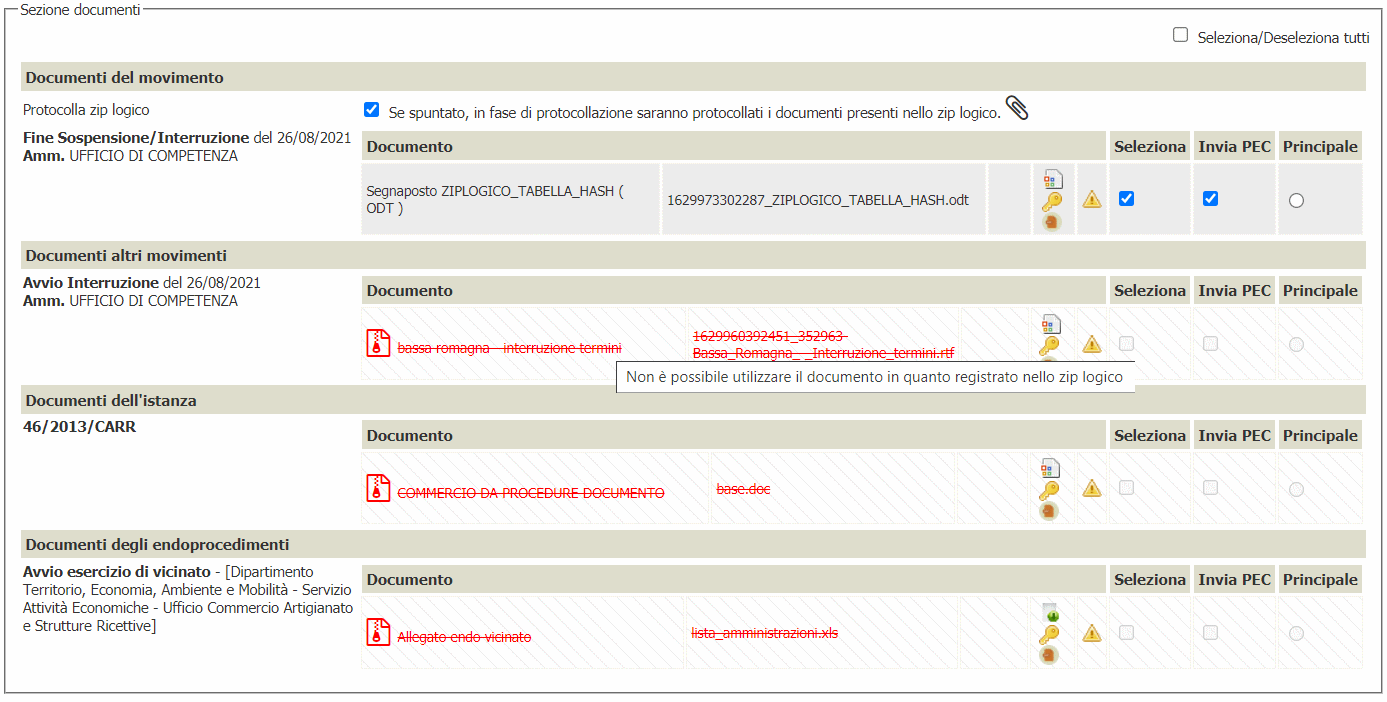Image resolution: width=1387 pixels, height=702 pixels.
Task: Toggle the Seleziona/Deseleziona tutti checkbox
Action: [x=1181, y=35]
